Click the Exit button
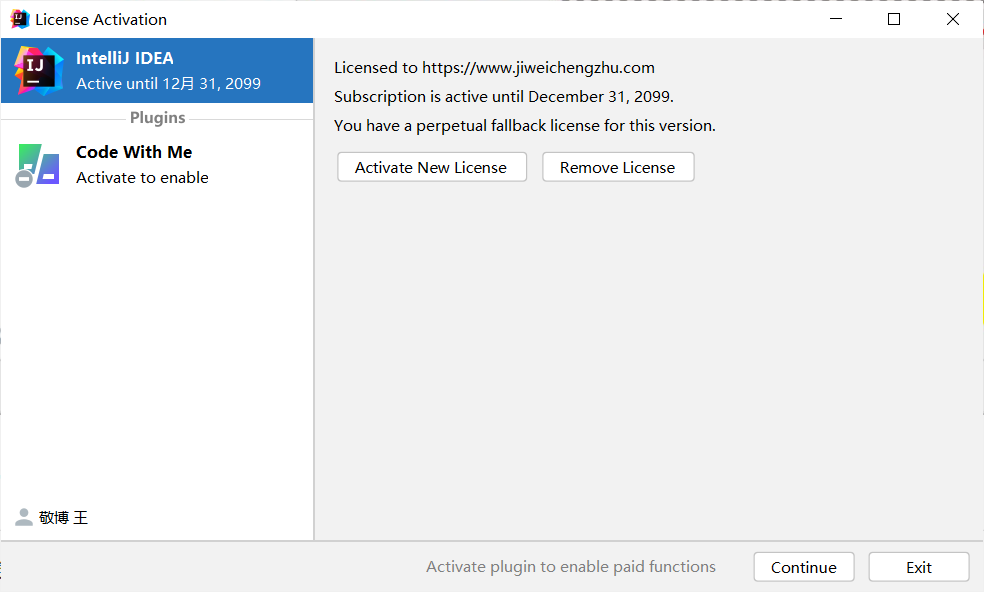Screen dimensions: 984x592 pyautogui.click(x=919, y=567)
